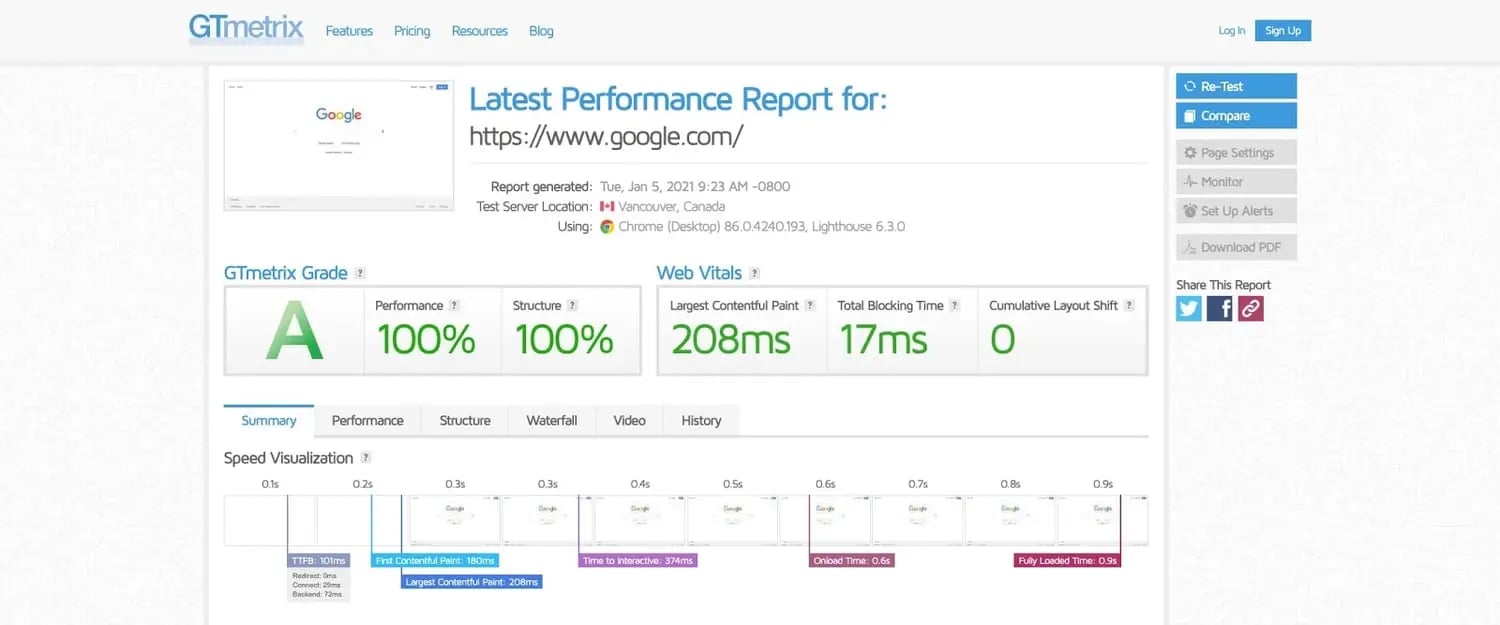Open Page Settings via the gear icon
Image resolution: width=1500 pixels, height=625 pixels.
pyautogui.click(x=1190, y=152)
